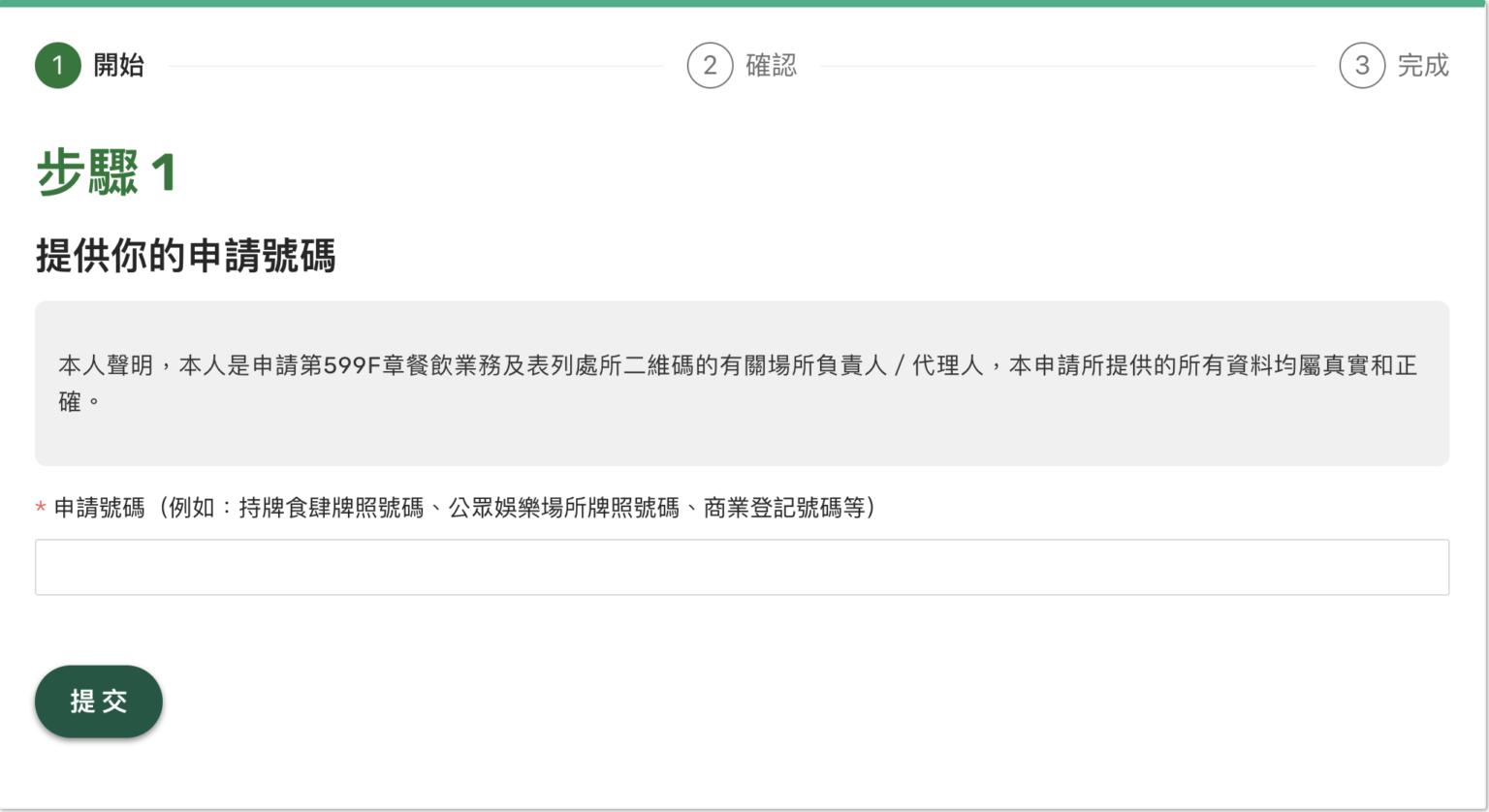The height and width of the screenshot is (812, 1489).
Task: Click the progress line between 開始 and 確認
Action: (x=415, y=66)
